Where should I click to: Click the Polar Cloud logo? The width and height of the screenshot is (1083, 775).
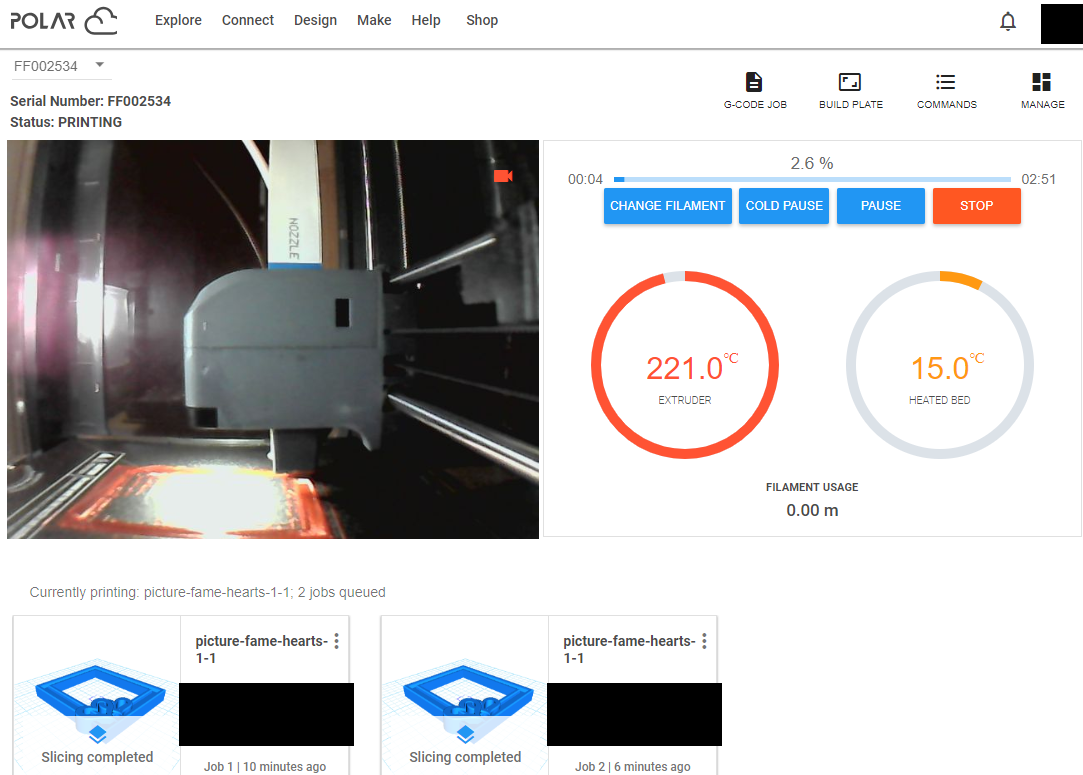(x=64, y=21)
